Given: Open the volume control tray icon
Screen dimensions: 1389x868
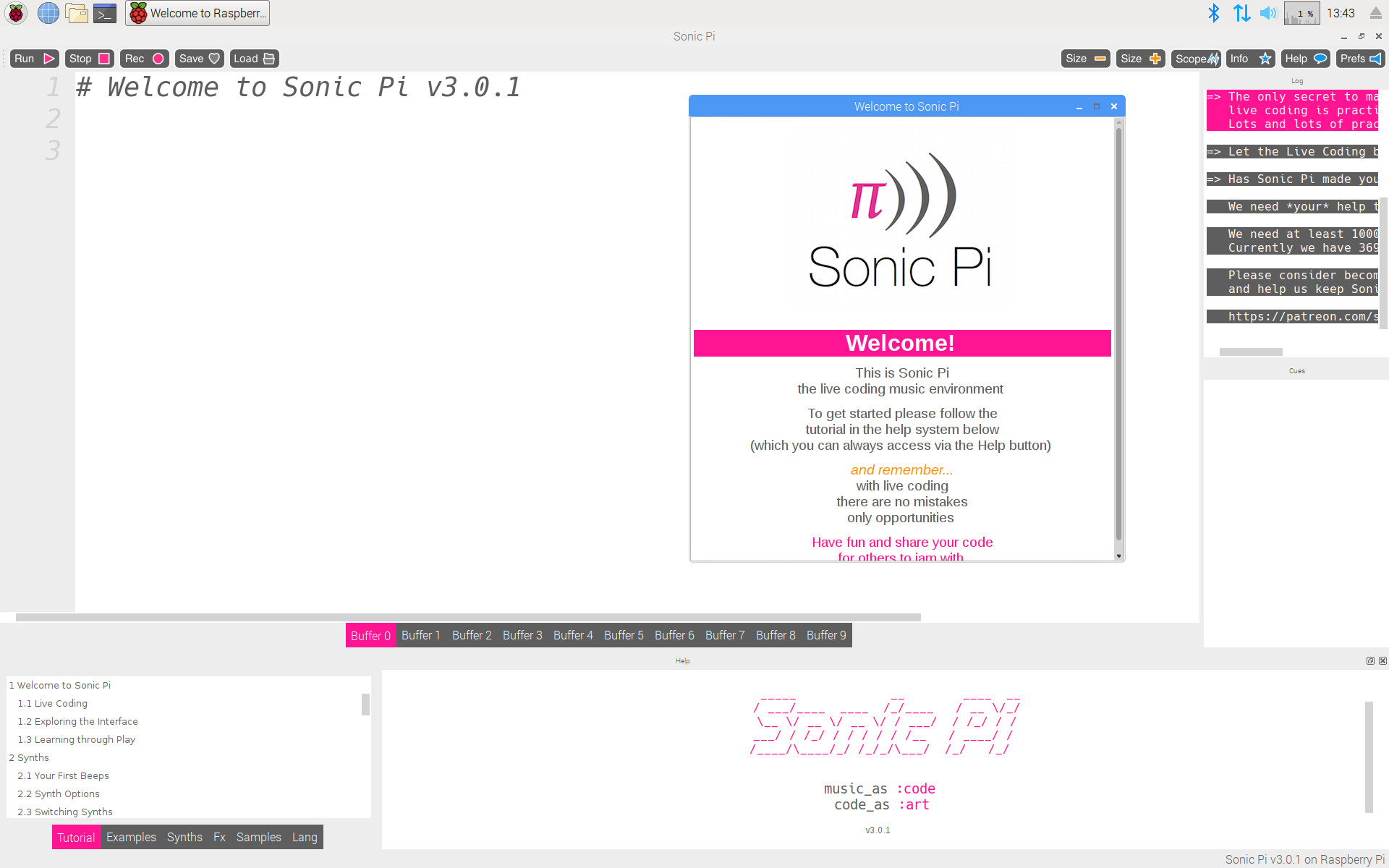Looking at the screenshot, I should tap(1268, 13).
